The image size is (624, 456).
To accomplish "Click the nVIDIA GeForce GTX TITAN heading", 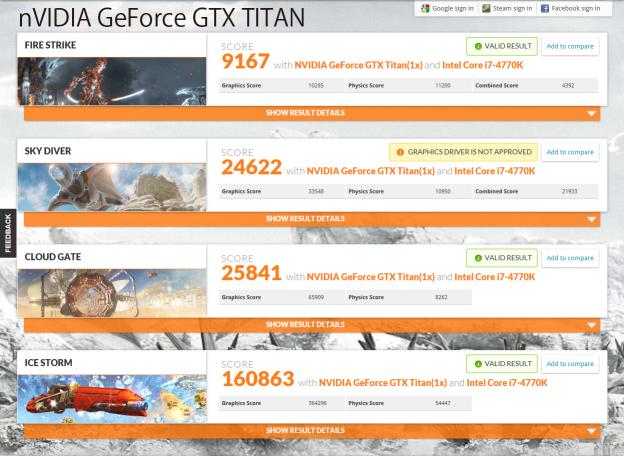I will click(162, 18).
